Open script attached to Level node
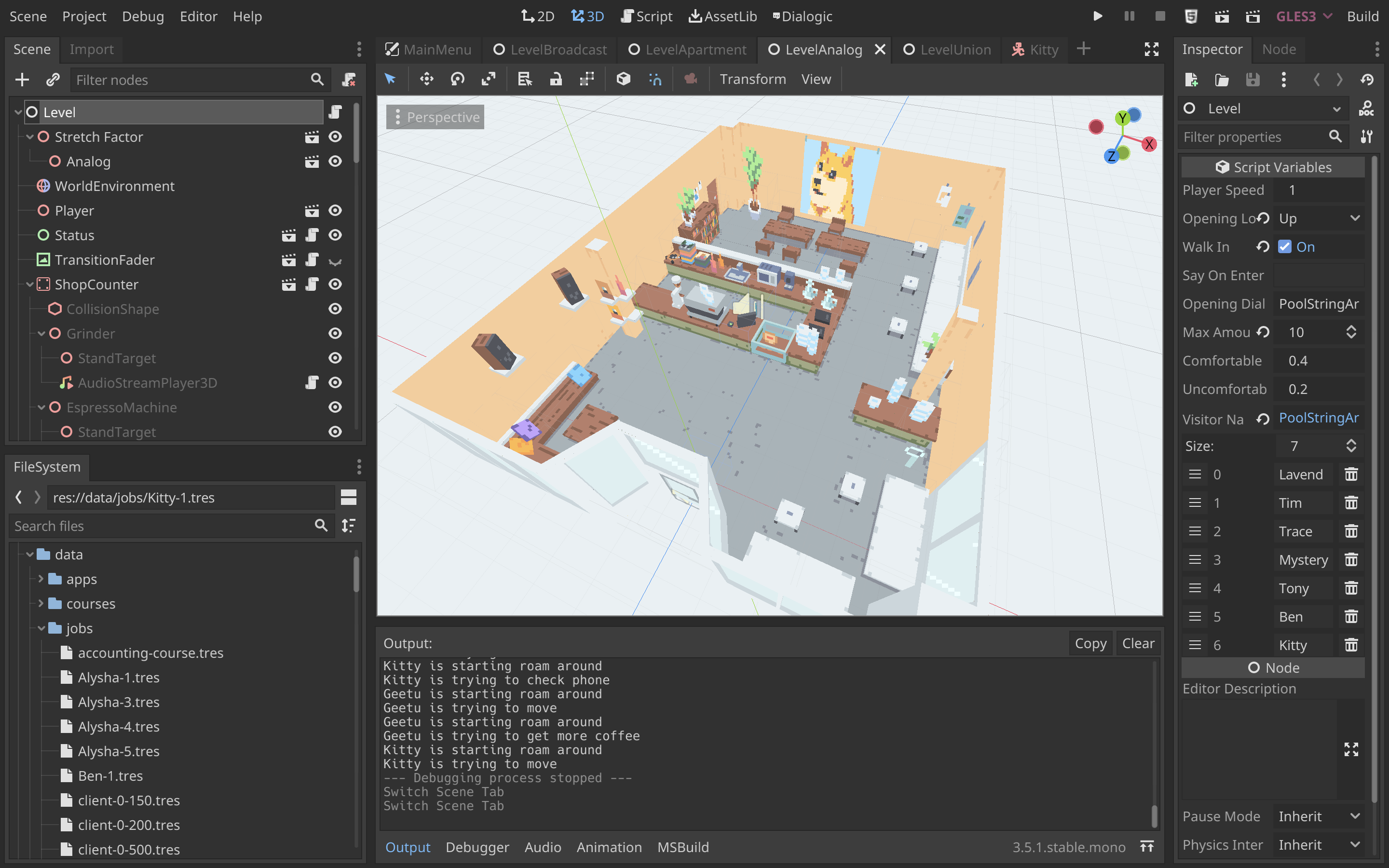This screenshot has height=868, width=1389. [336, 112]
